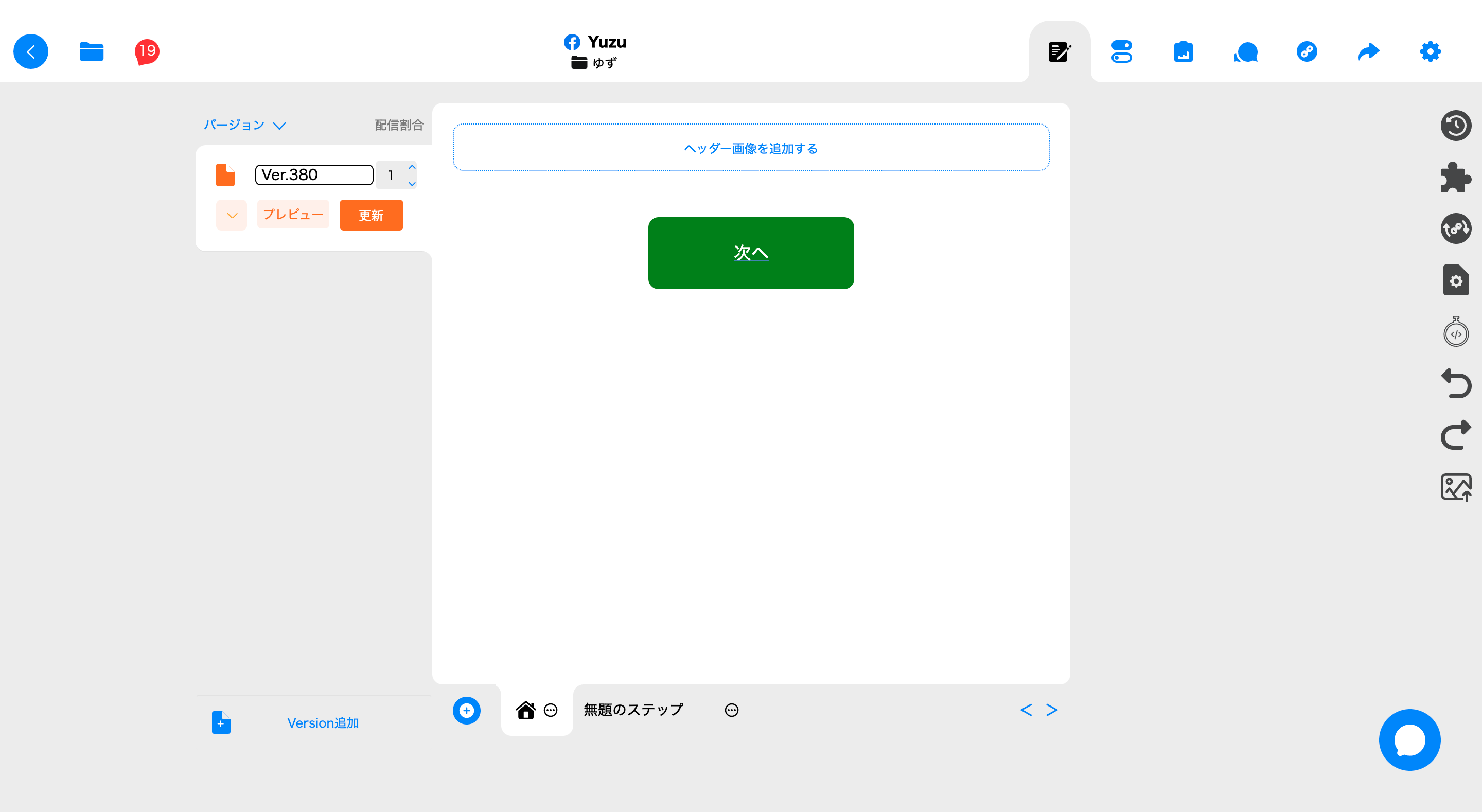Click the Version追加 link

tap(323, 723)
